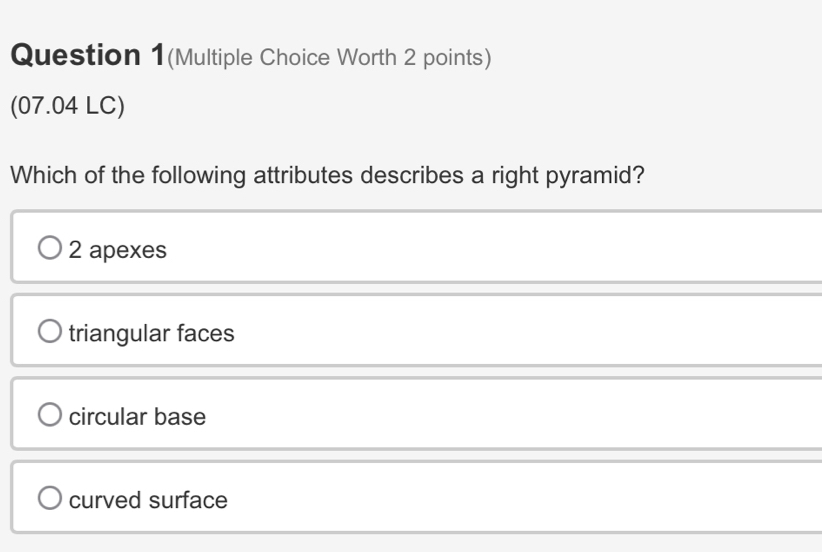
Task: Click the '2 apexes' answer label text
Action: [118, 250]
